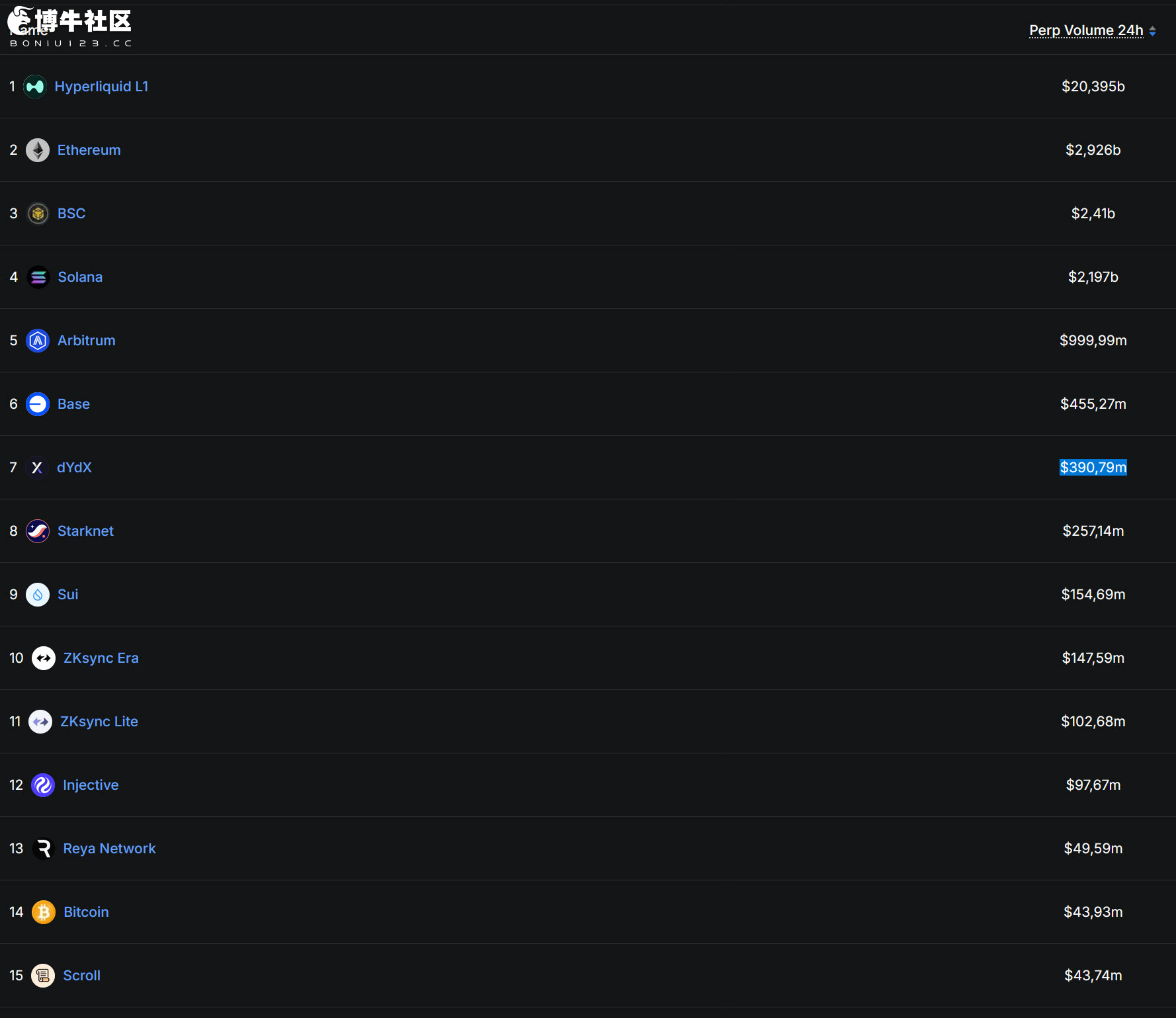Click the $2,41b volume value

tap(1093, 214)
